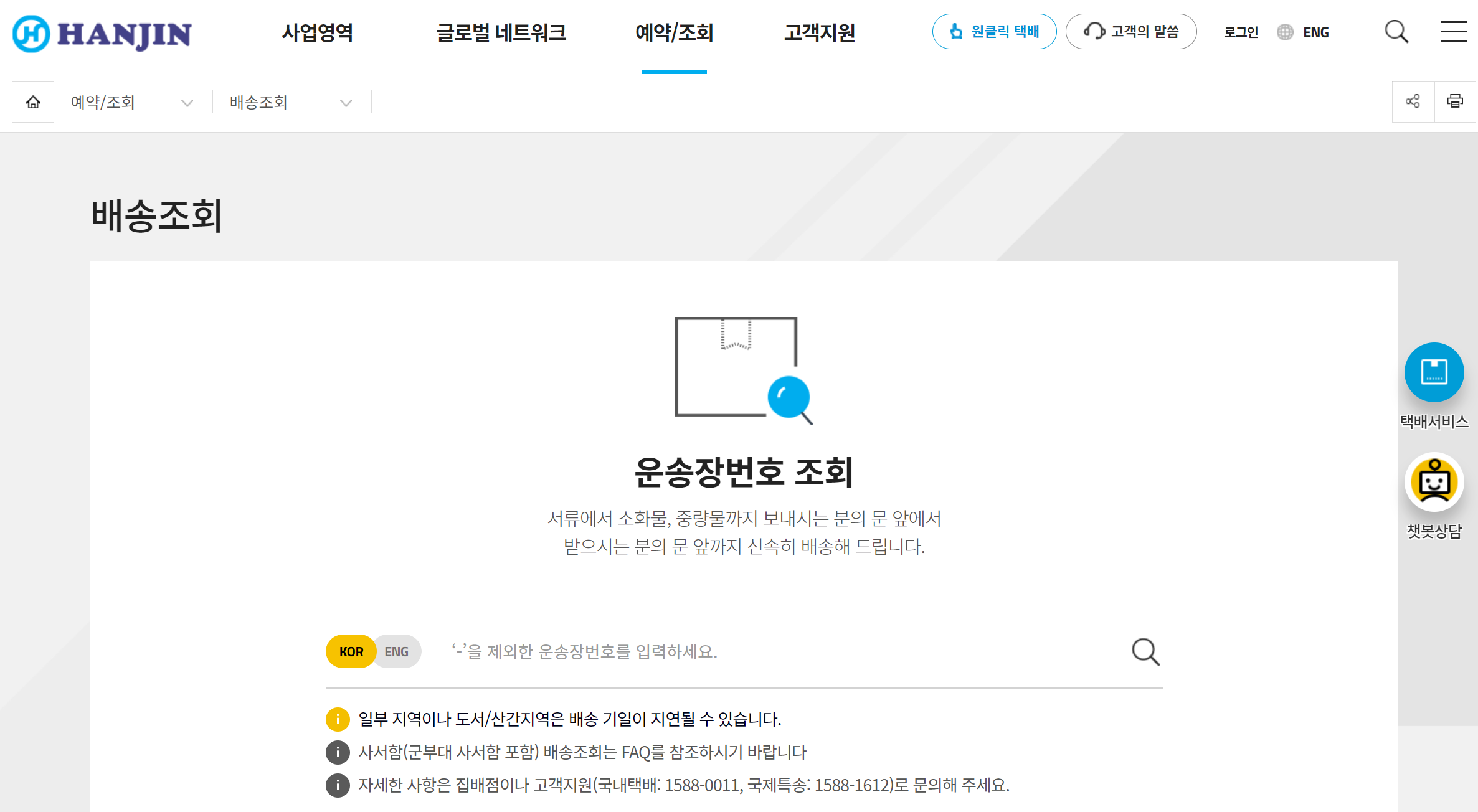Expand the 배송조회 breadcrumb dropdown

click(x=346, y=101)
